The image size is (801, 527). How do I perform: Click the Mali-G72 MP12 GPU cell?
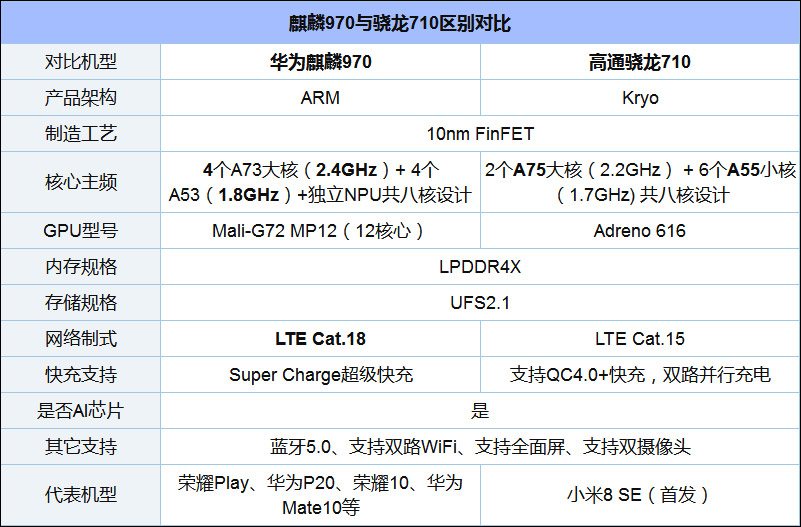click(320, 231)
